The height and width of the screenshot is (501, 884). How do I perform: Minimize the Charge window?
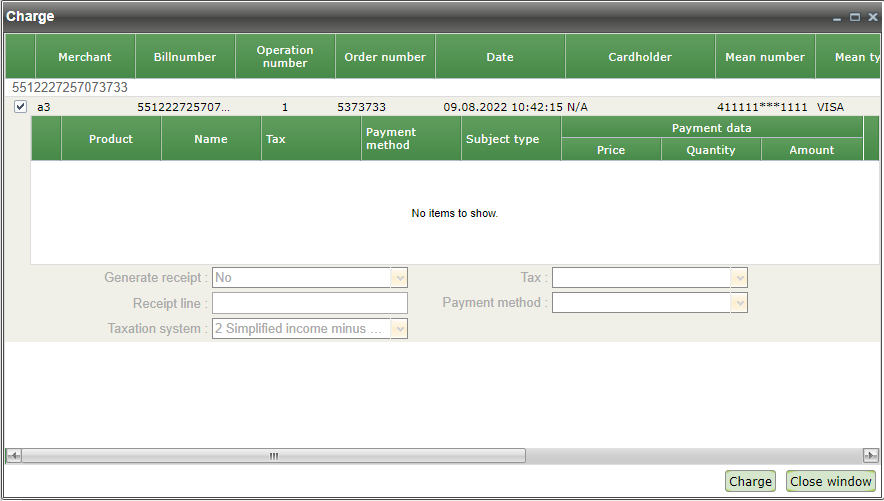point(837,17)
